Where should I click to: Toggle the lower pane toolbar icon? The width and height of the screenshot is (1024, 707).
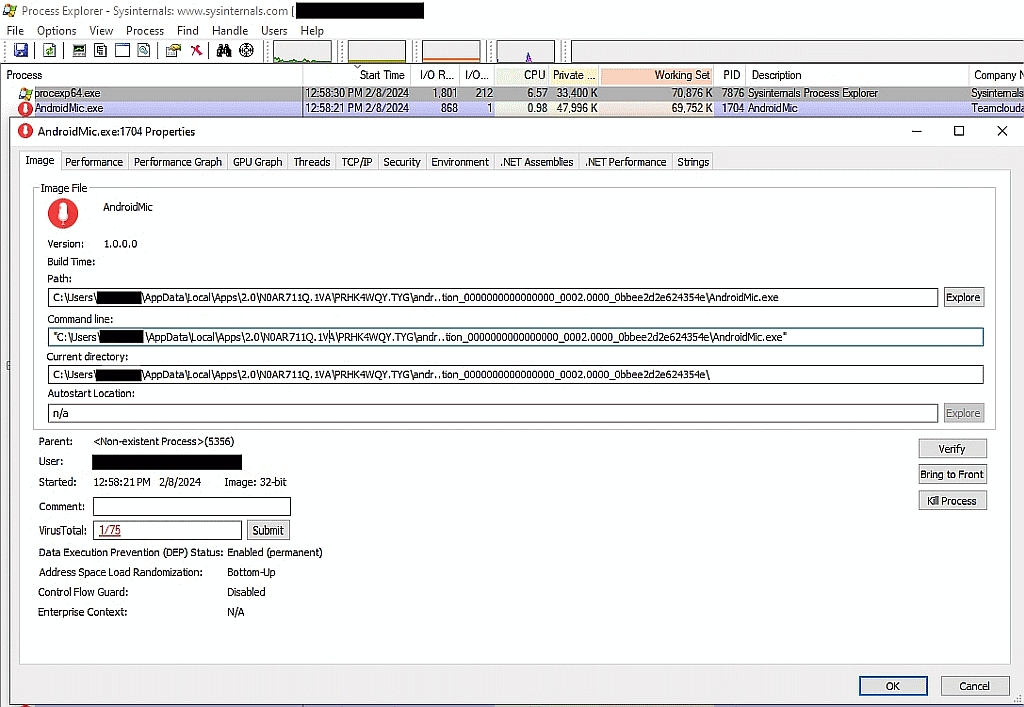(x=122, y=50)
